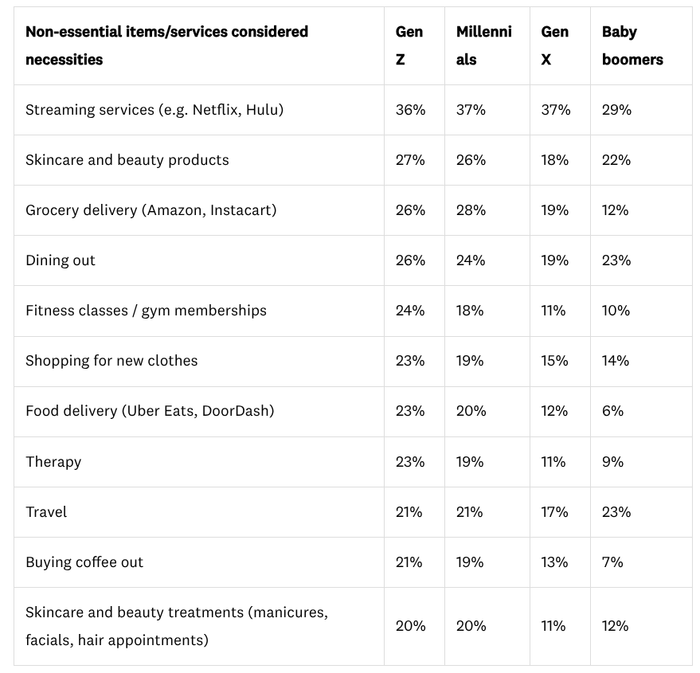Click the Travel row label

[47, 512]
